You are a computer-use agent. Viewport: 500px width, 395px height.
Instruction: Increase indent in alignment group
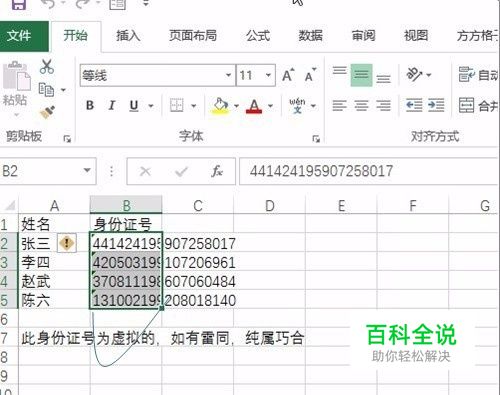[436, 106]
